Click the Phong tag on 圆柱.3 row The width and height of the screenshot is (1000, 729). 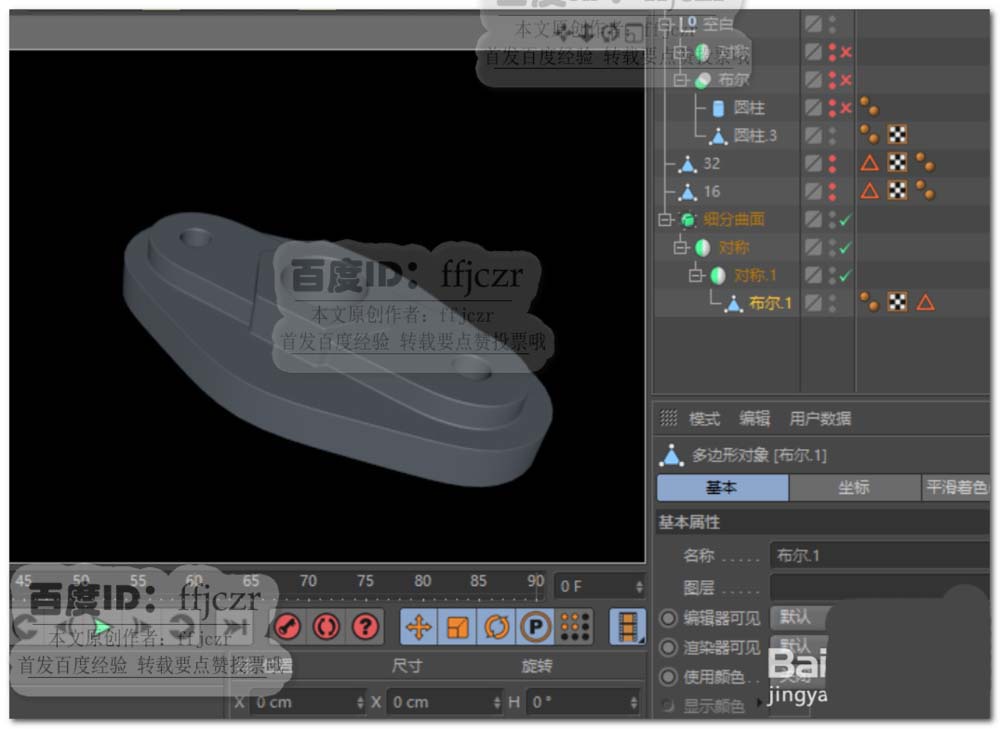(869, 135)
